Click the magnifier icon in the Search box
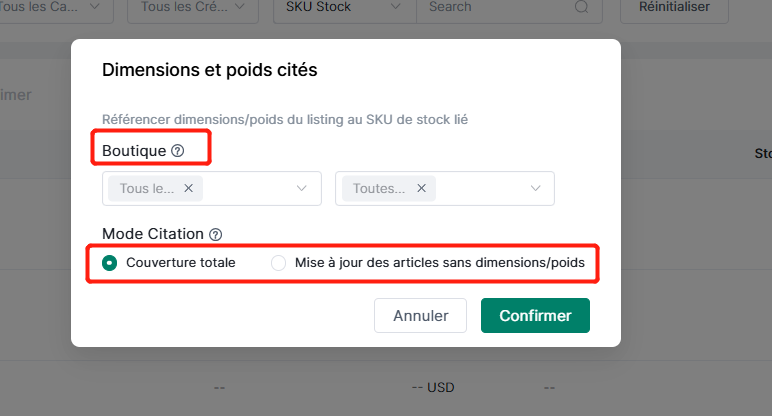 581,7
